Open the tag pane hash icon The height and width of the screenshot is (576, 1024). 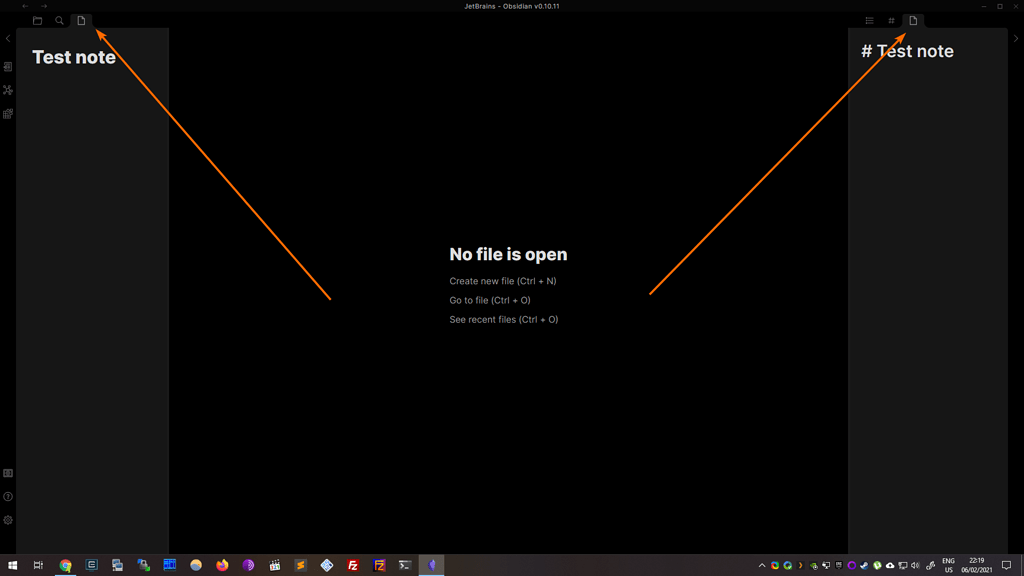tap(891, 20)
